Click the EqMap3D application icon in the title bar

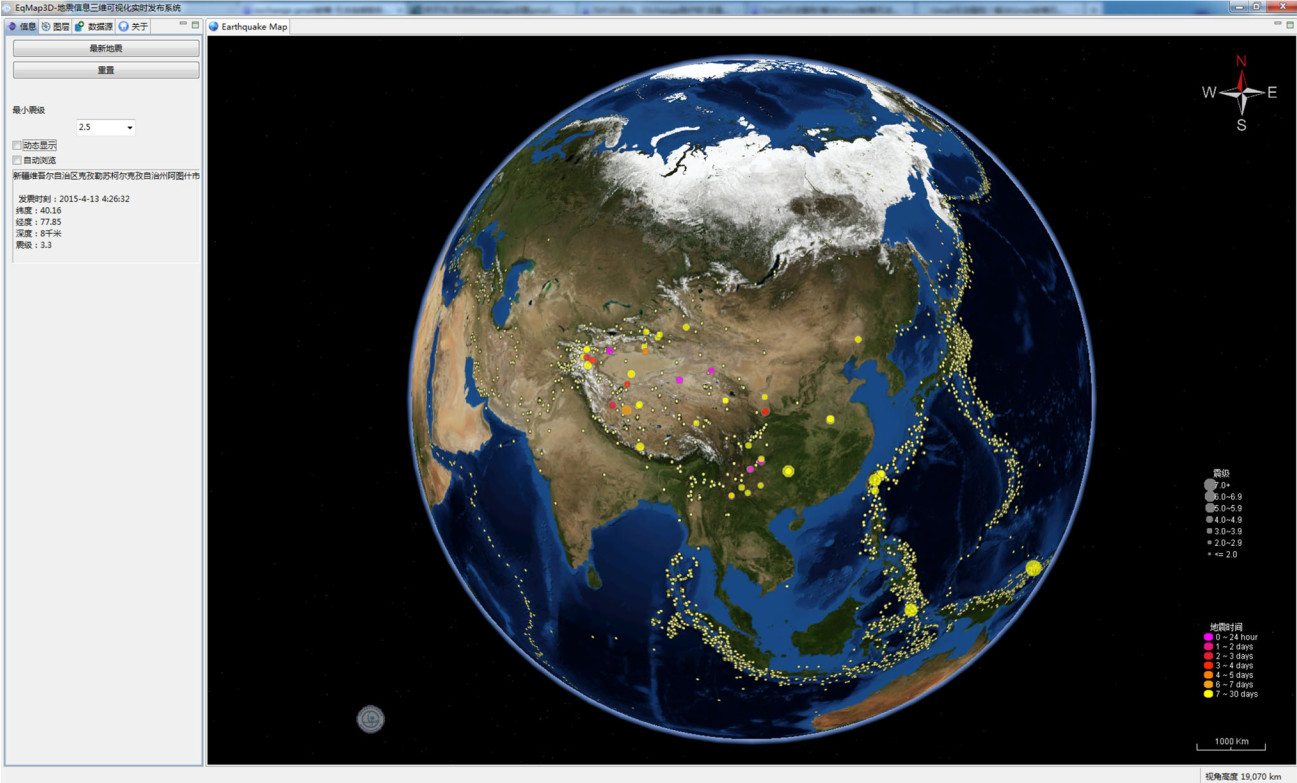point(7,6)
